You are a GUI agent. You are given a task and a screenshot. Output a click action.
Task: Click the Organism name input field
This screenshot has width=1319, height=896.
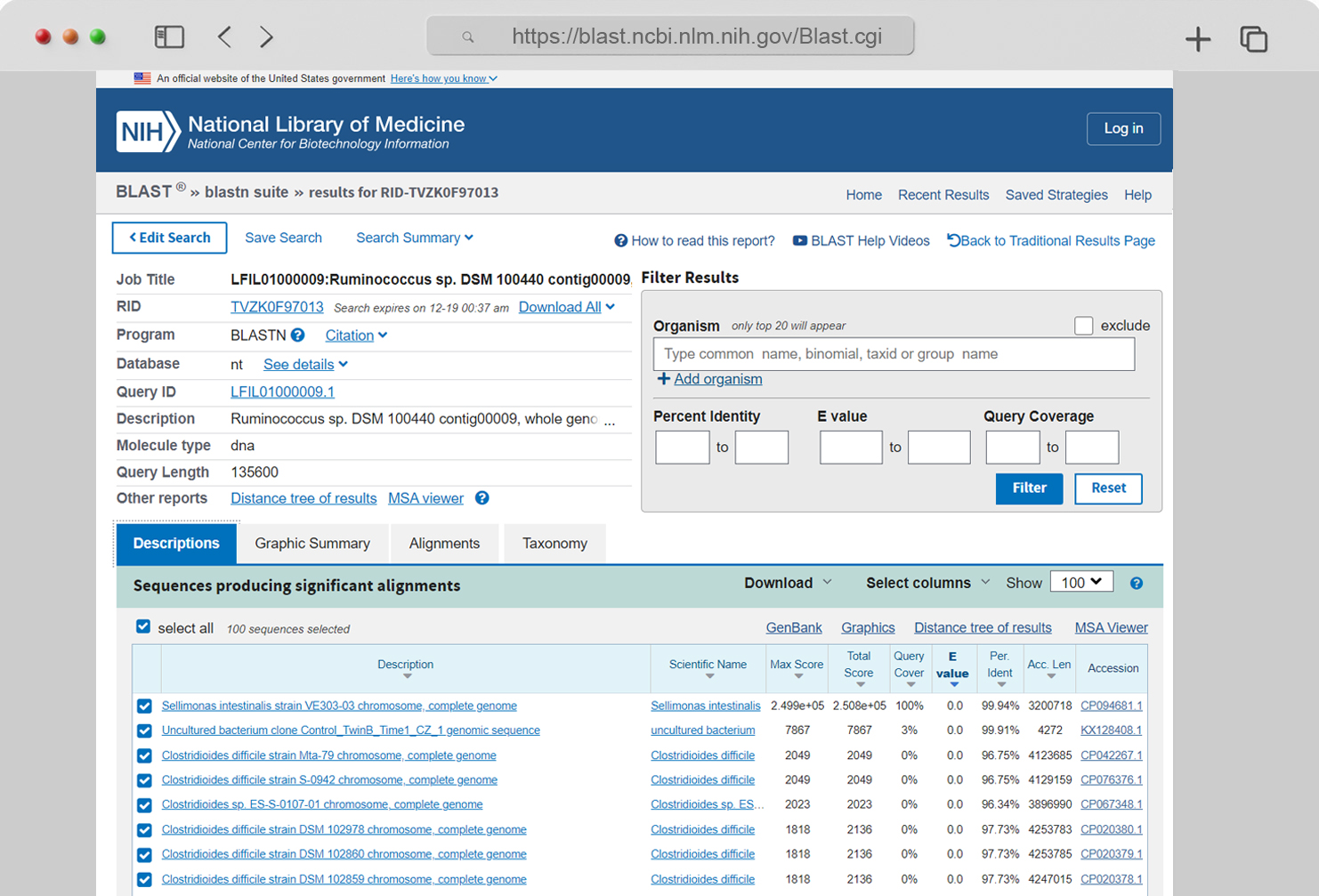894,354
